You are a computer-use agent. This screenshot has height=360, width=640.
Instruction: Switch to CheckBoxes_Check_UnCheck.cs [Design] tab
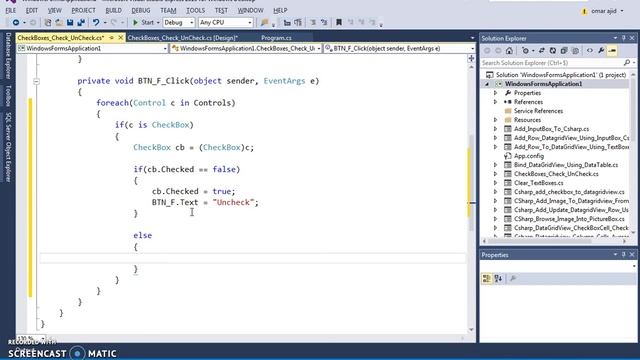[x=182, y=38]
